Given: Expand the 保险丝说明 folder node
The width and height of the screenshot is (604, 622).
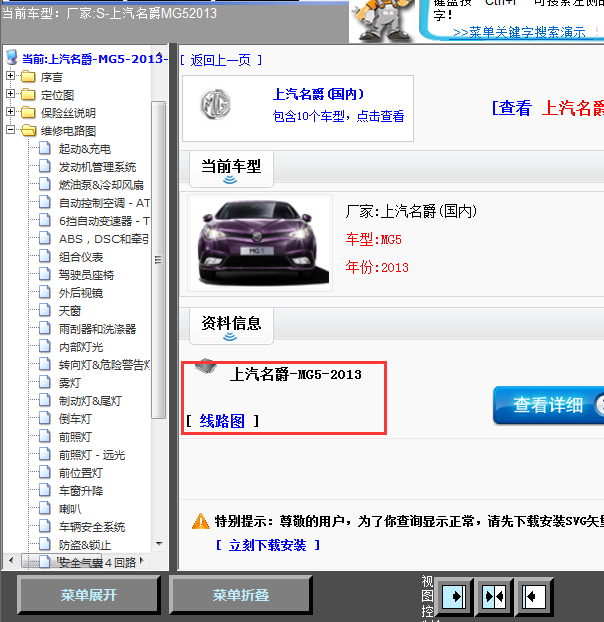Looking at the screenshot, I should 11,112.
